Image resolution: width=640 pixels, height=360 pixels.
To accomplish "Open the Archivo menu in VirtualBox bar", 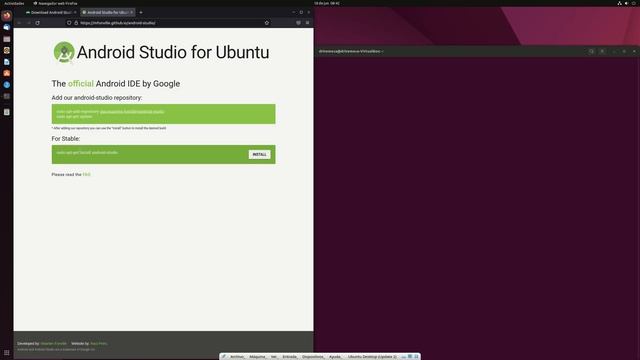I will point(237,357).
